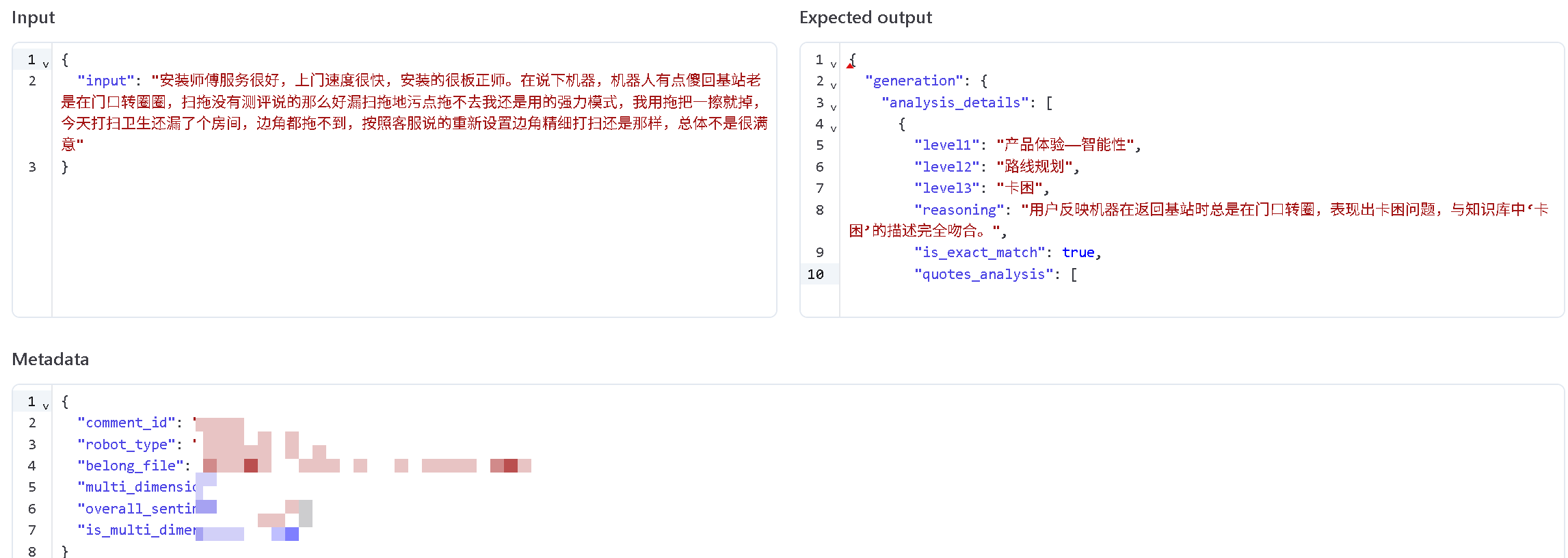This screenshot has height=558, width=1568.
Task: Click the "multi_dimensi" key on Metadata line 5
Action: coord(137,487)
